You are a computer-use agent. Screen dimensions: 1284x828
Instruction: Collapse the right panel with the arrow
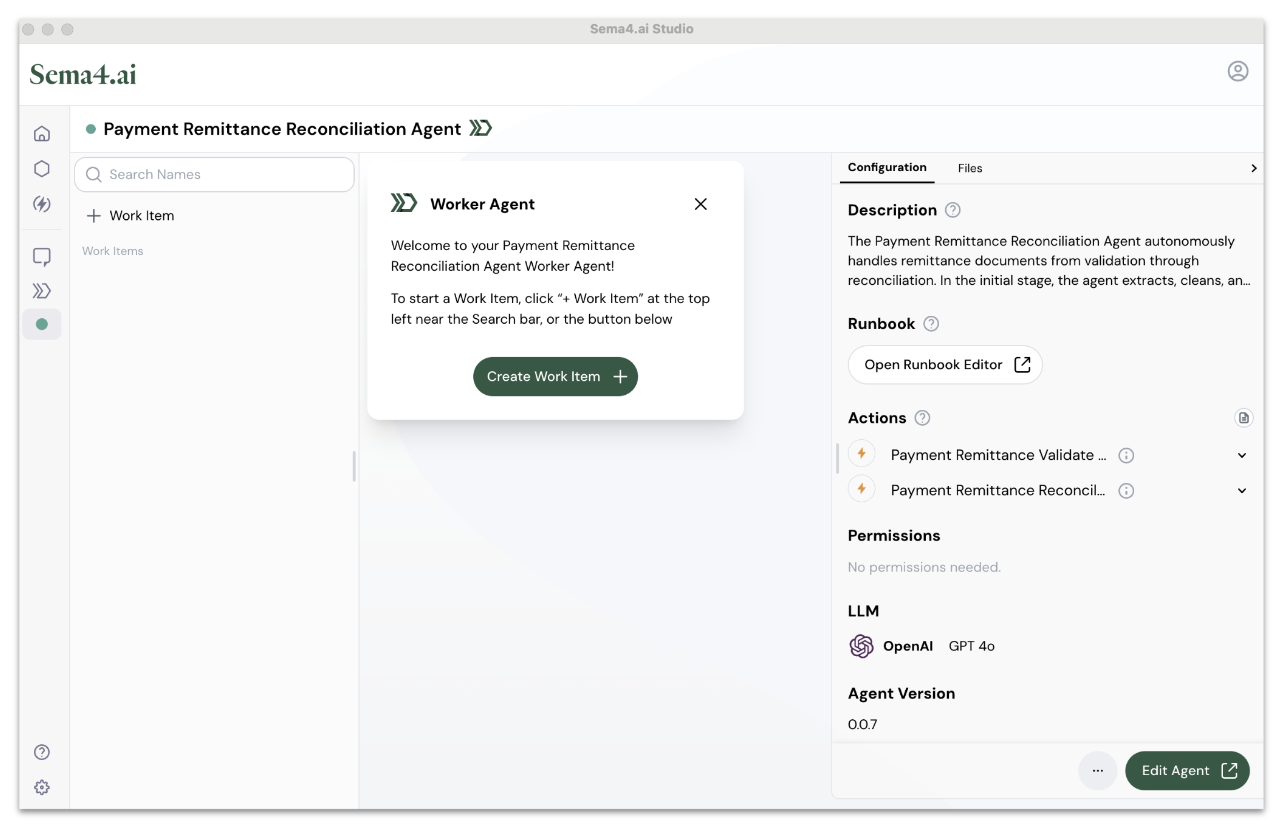tap(1253, 168)
